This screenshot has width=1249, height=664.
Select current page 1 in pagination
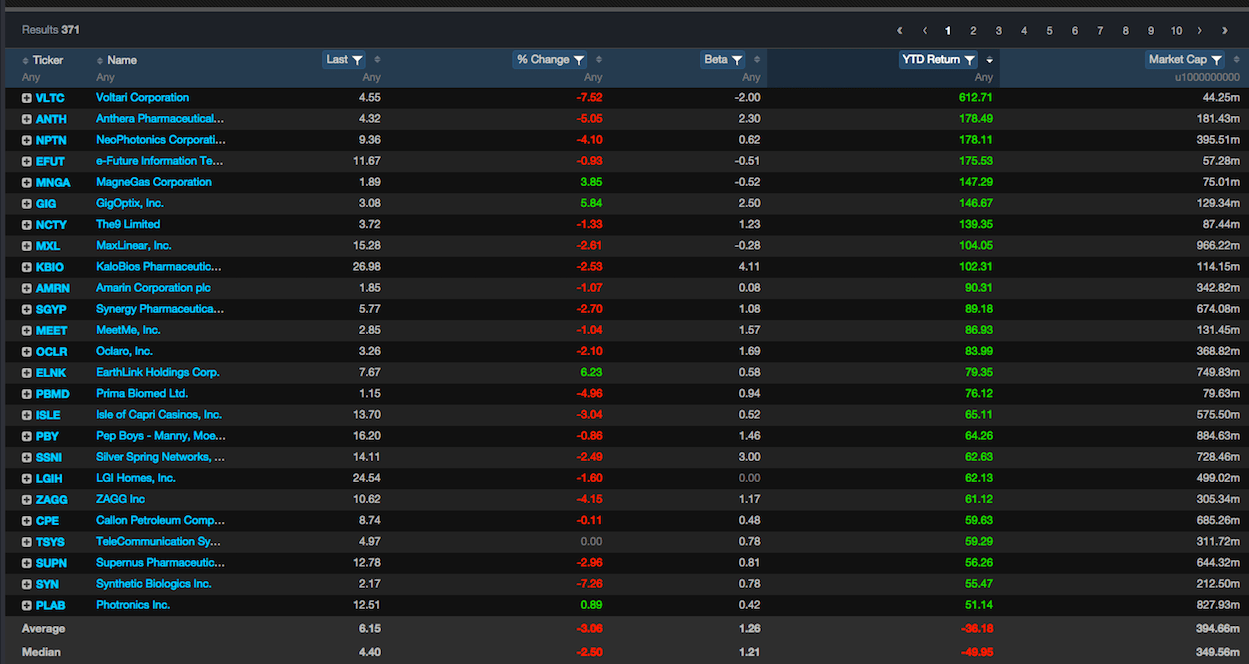click(x=948, y=31)
